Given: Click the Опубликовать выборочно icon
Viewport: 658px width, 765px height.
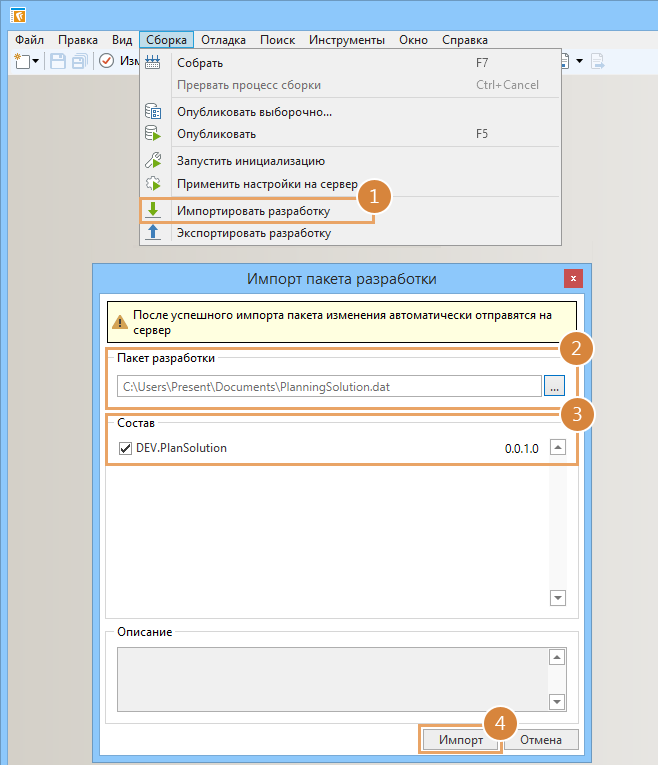Looking at the screenshot, I should tap(153, 112).
